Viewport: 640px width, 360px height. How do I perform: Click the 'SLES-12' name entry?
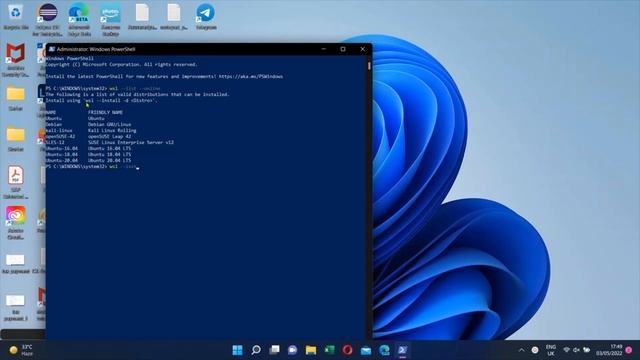click(x=55, y=142)
